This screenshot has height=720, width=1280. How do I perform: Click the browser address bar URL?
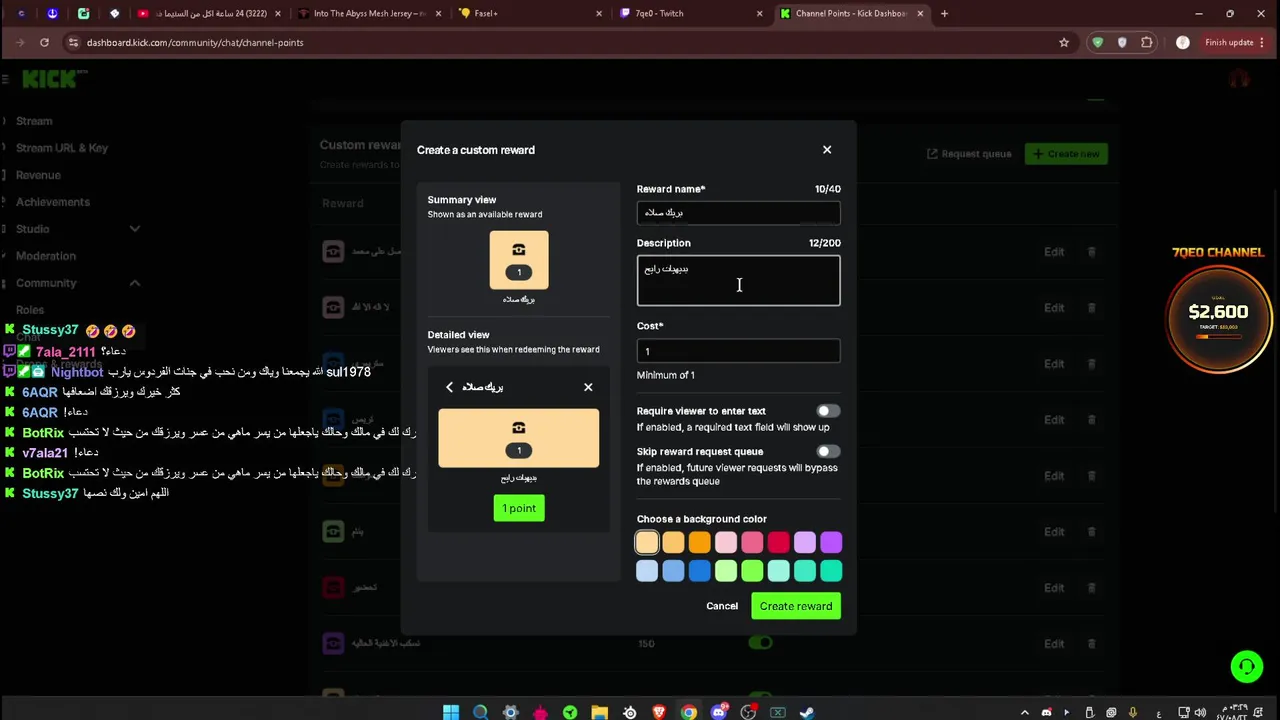click(x=195, y=42)
